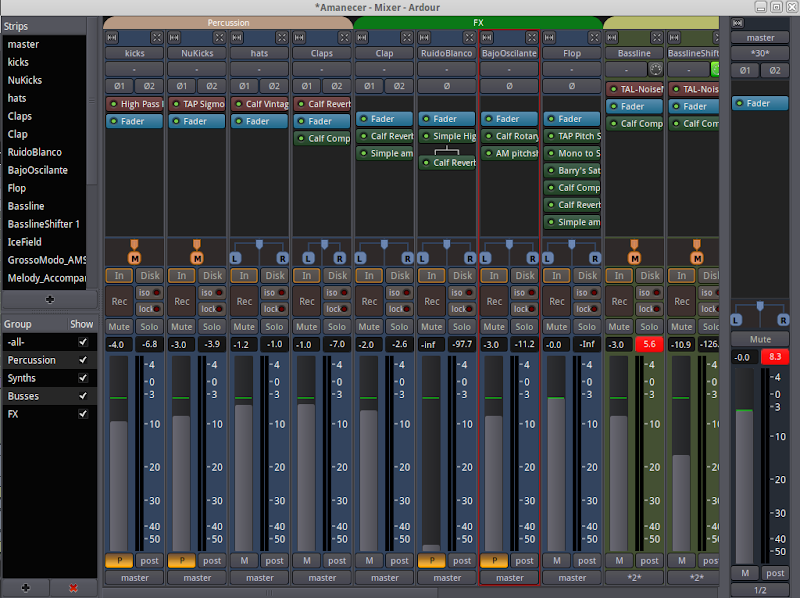Viewport: 800px width, 598px height.
Task: Toggle Calf Rotary plugin LED on BajoOscilante
Action: [488, 136]
